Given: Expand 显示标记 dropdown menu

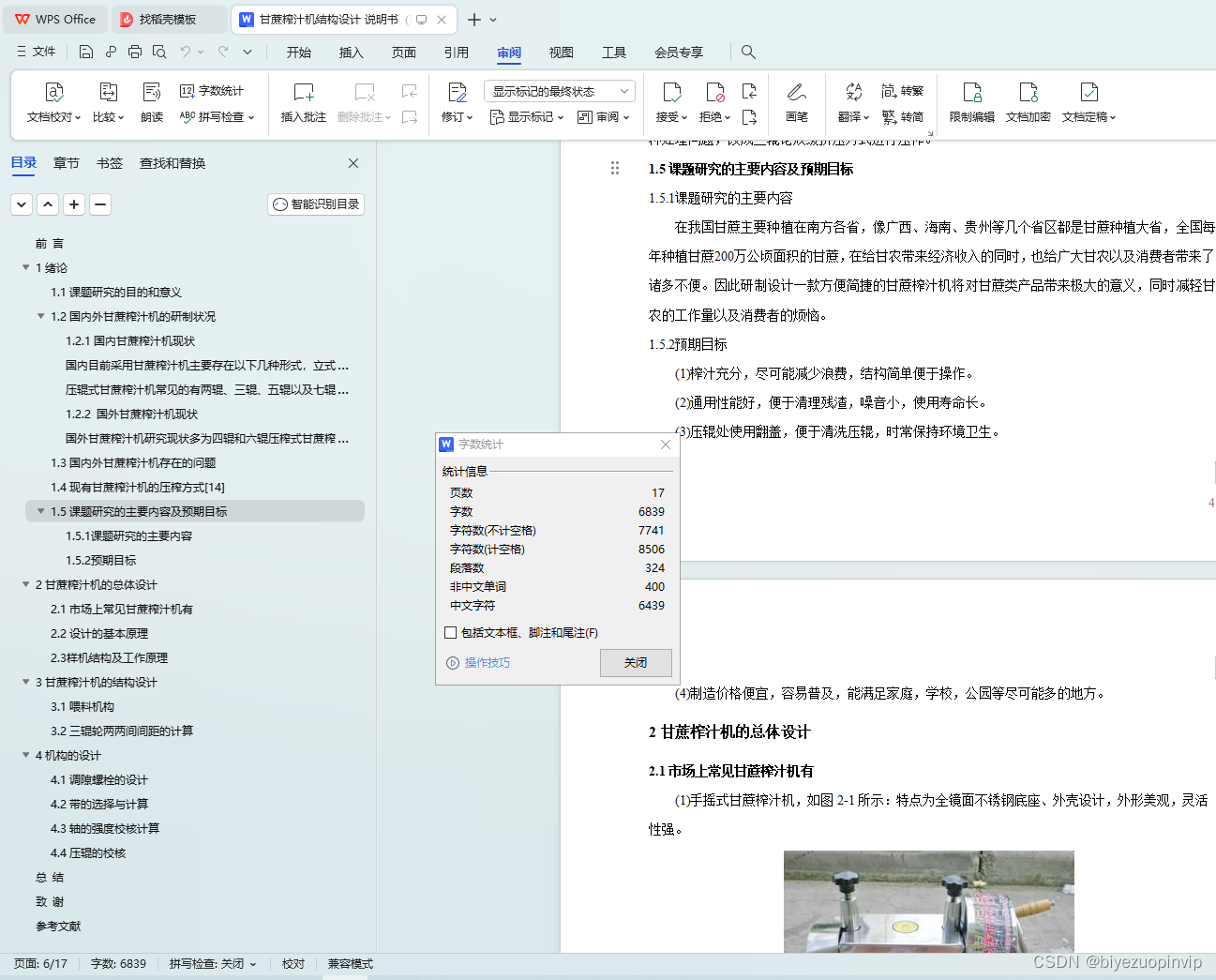Looking at the screenshot, I should 527,117.
